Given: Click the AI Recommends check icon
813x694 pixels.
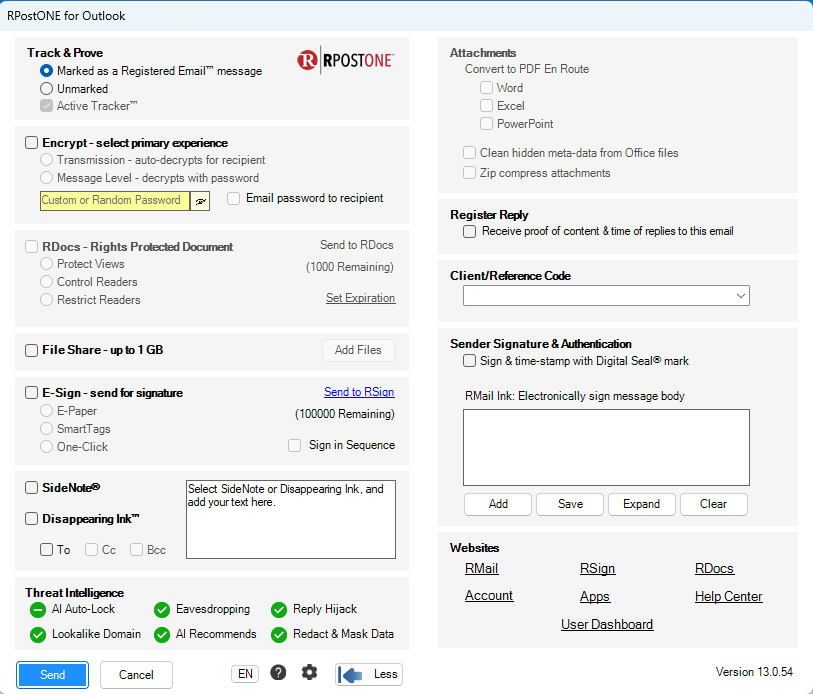Looking at the screenshot, I should tap(162, 635).
